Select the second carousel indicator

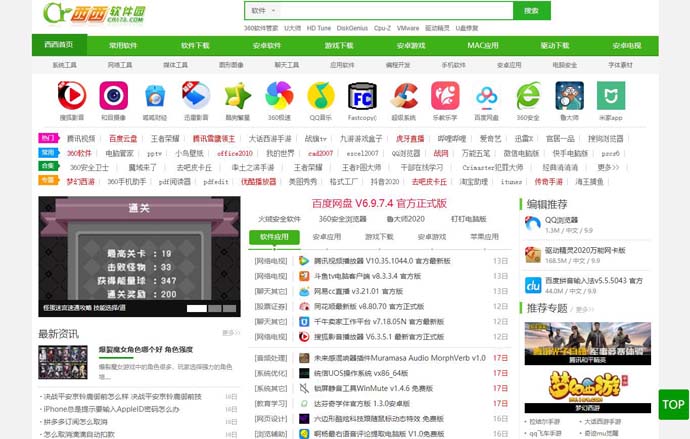click(215, 308)
